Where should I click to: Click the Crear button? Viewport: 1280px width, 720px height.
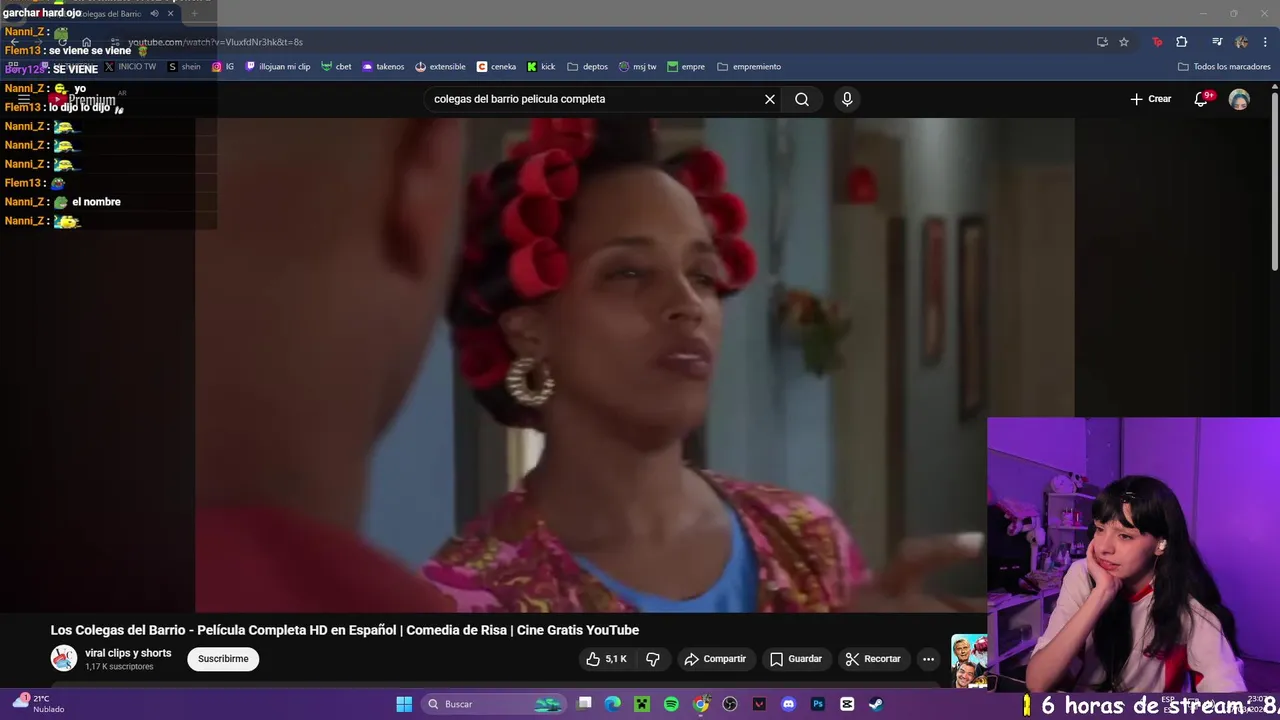[1151, 99]
